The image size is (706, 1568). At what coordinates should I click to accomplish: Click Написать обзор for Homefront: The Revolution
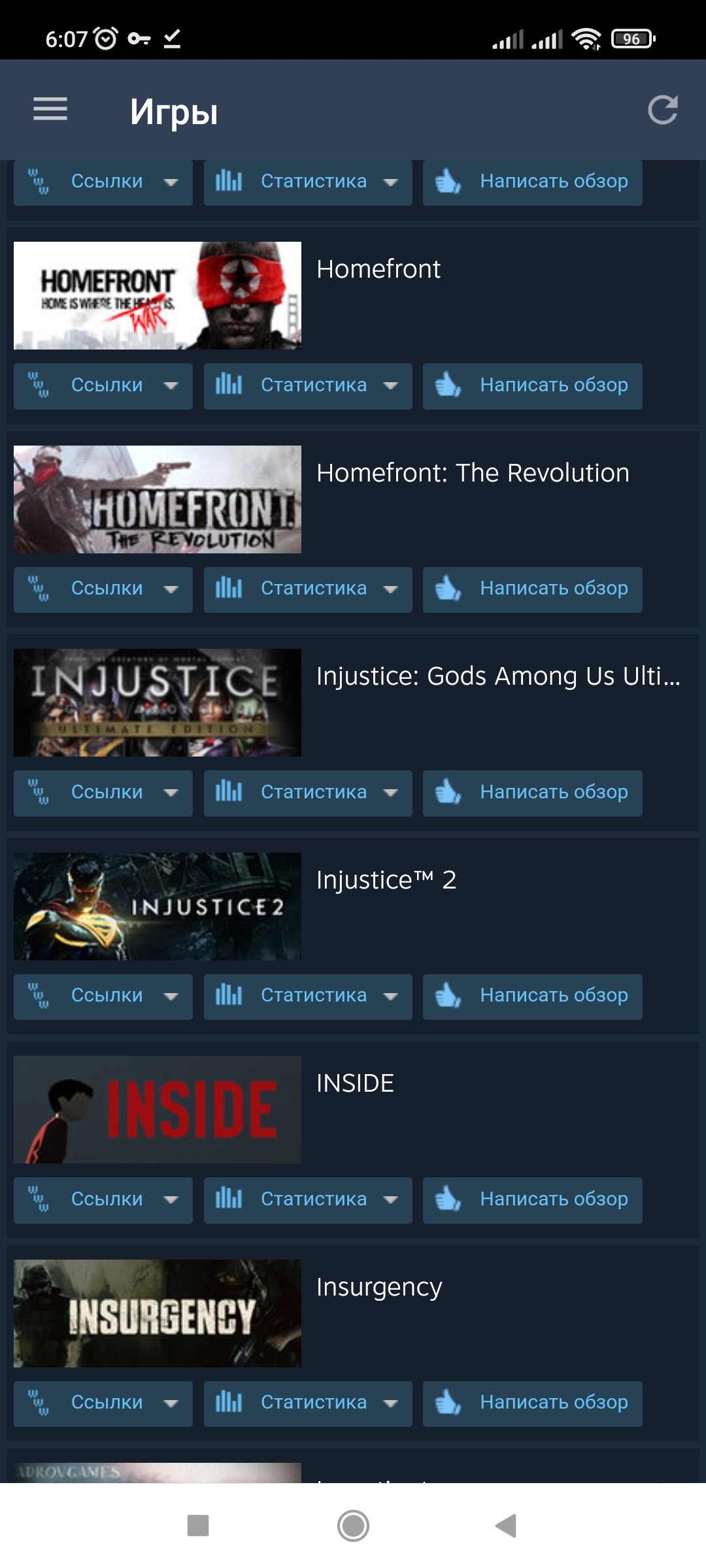click(533, 589)
